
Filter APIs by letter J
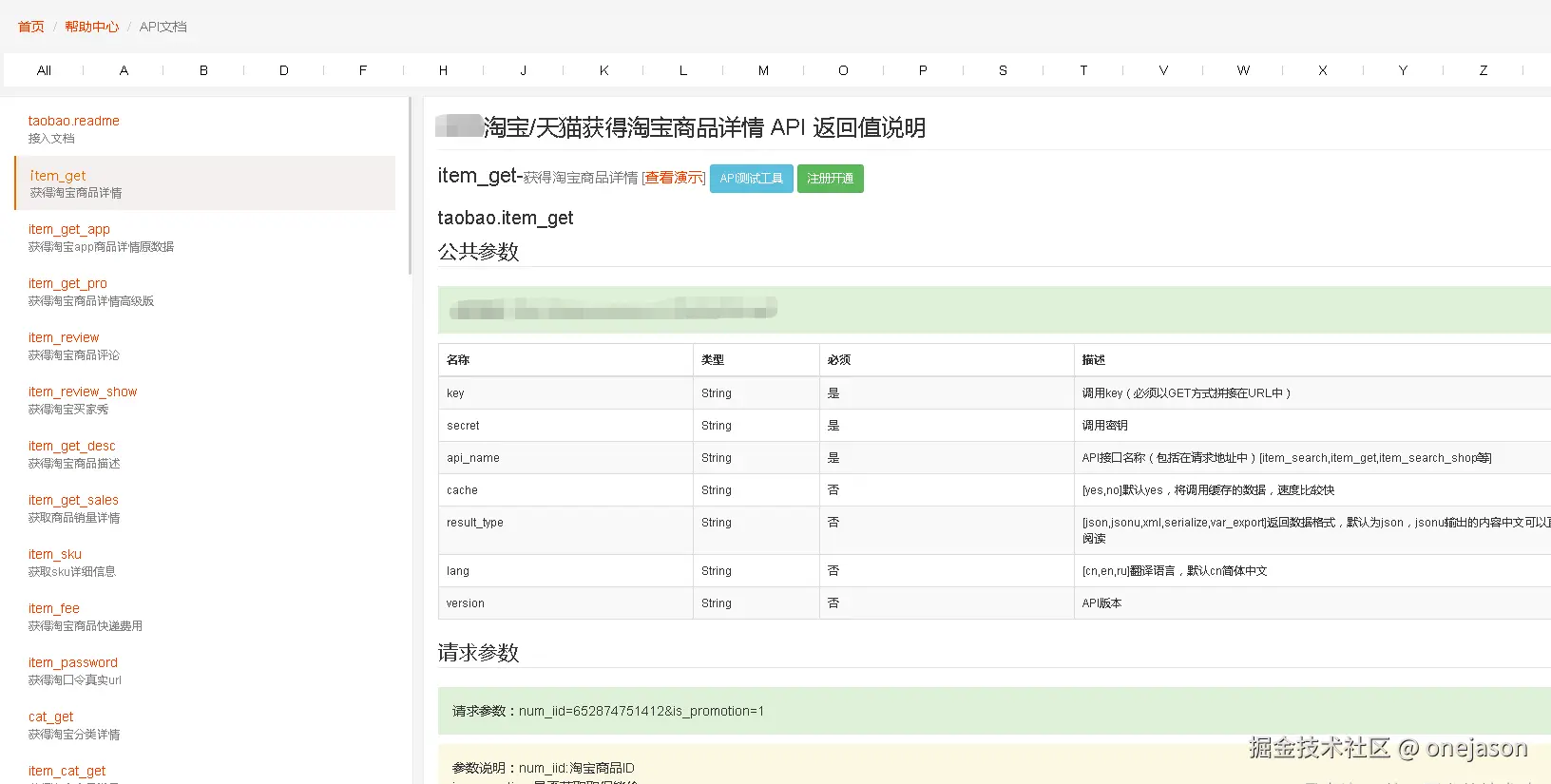click(523, 70)
